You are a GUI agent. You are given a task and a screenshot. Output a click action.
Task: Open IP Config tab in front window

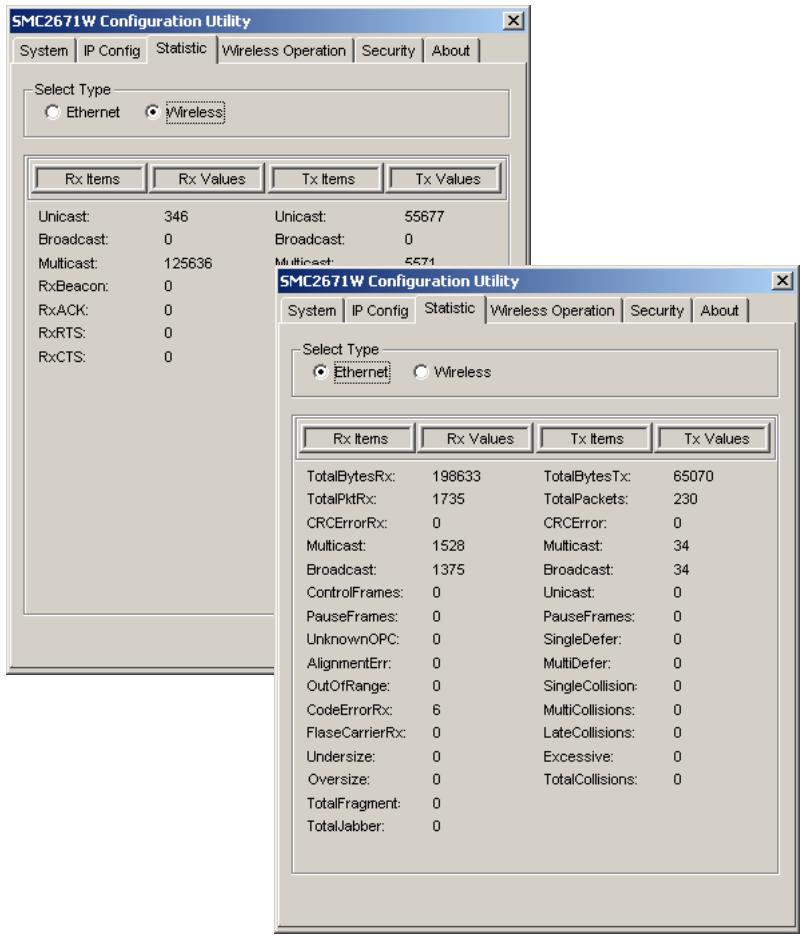point(380,311)
